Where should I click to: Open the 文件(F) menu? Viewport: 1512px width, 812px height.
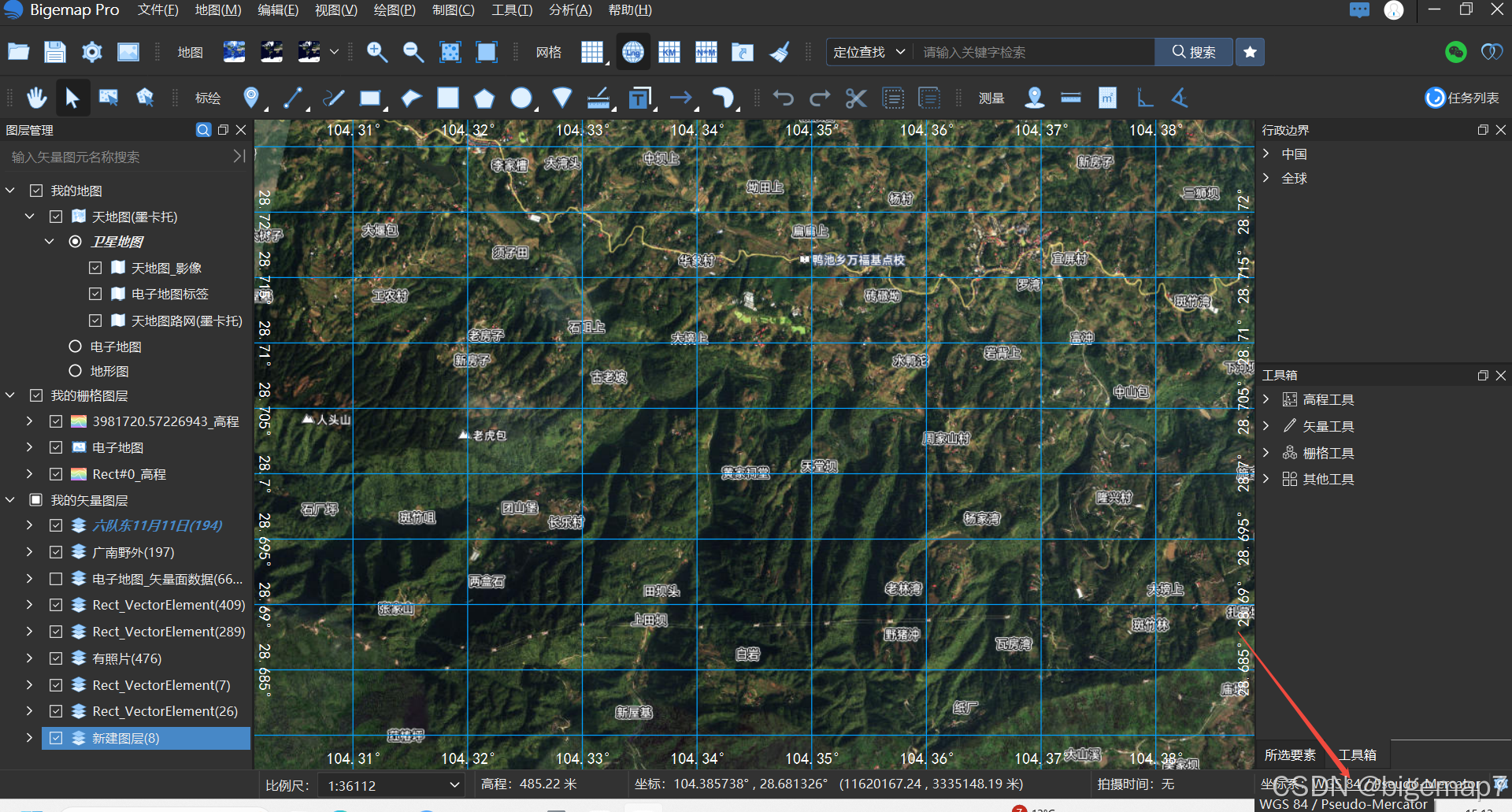157,10
